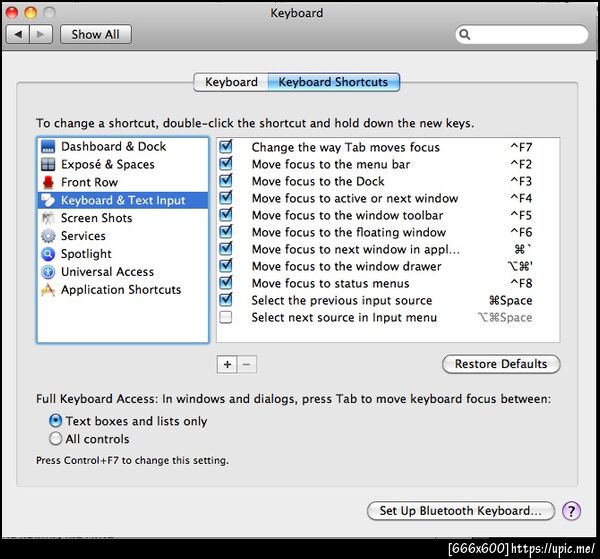Screen dimensions: 600x559
Task: Uncheck Move focus to active or next window
Action: pyautogui.click(x=226, y=198)
